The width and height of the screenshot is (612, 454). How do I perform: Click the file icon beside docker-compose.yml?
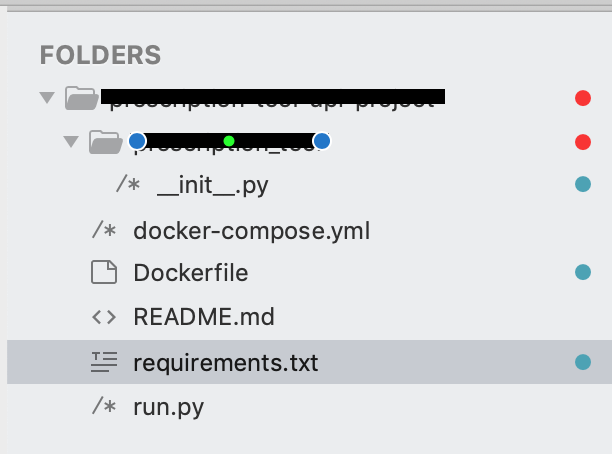(105, 231)
